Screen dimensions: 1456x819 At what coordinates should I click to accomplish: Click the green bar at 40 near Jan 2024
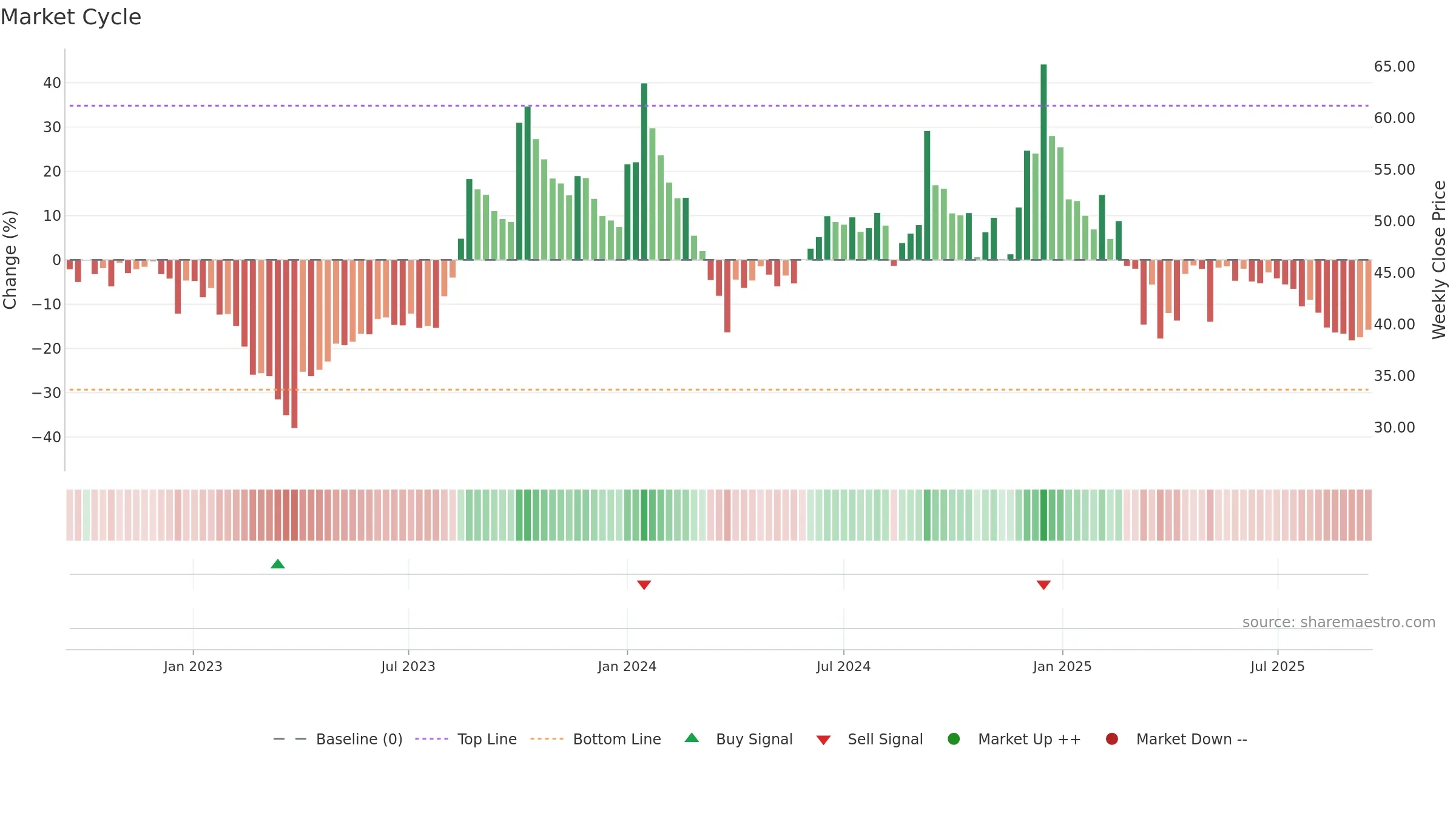pyautogui.click(x=644, y=172)
